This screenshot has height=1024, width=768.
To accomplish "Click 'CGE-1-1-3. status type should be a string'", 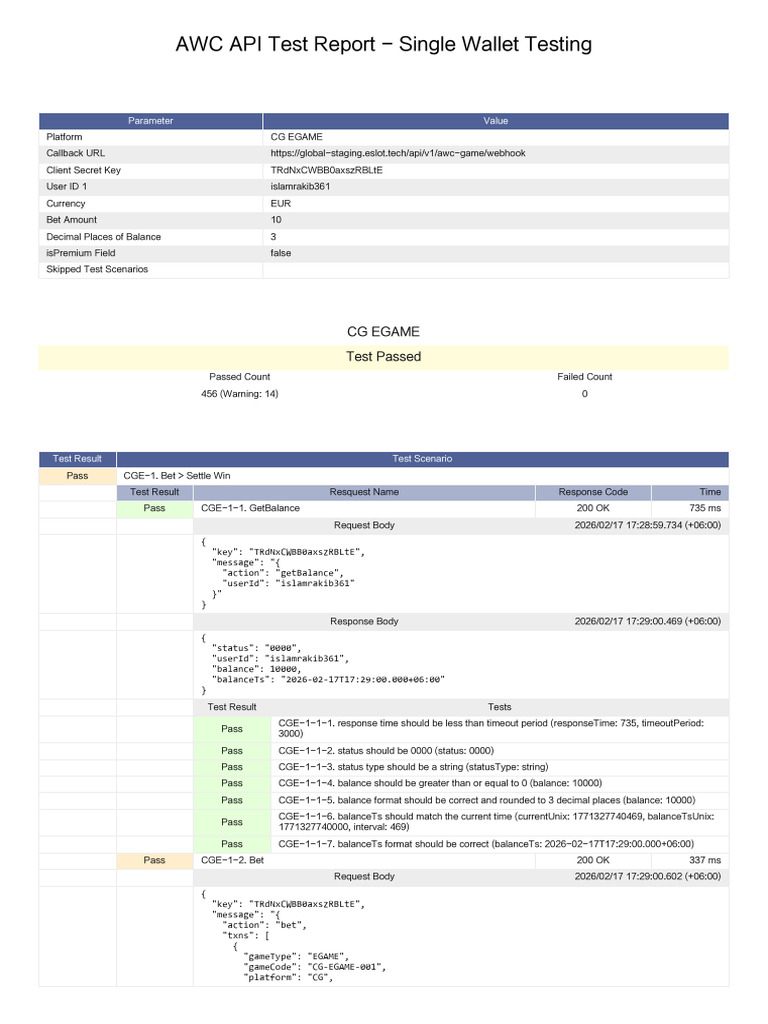I will (413, 767).
